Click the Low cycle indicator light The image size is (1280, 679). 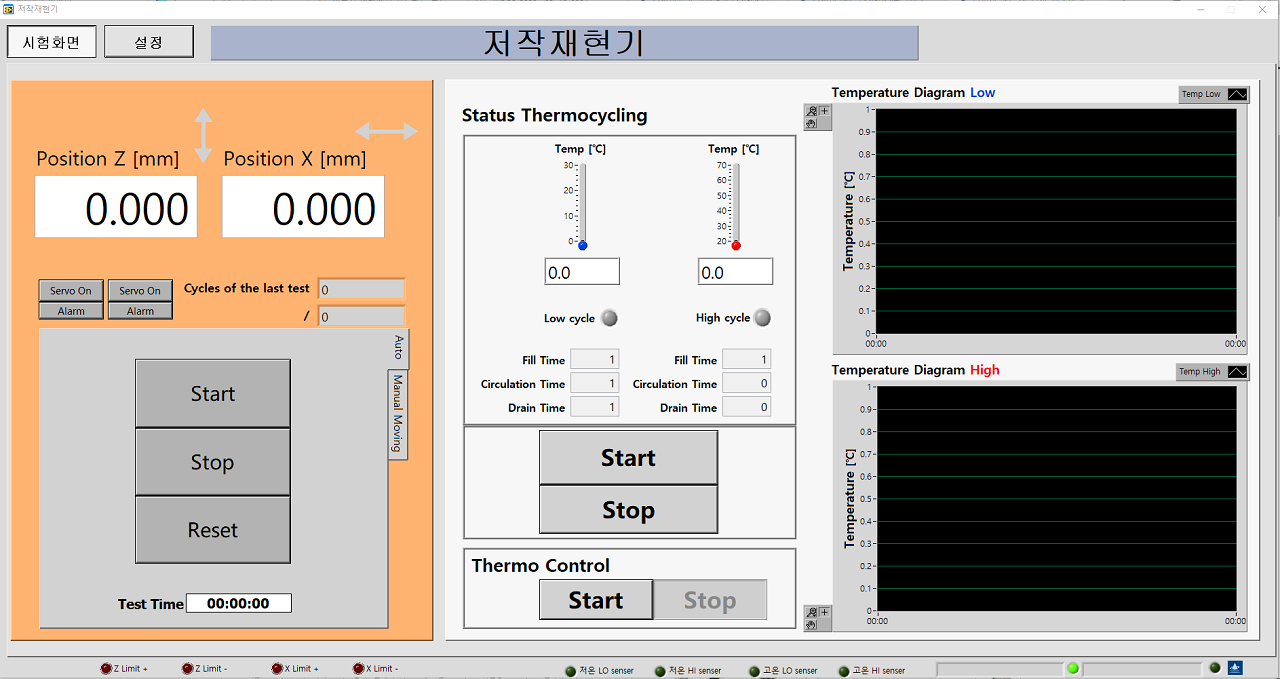tap(609, 318)
